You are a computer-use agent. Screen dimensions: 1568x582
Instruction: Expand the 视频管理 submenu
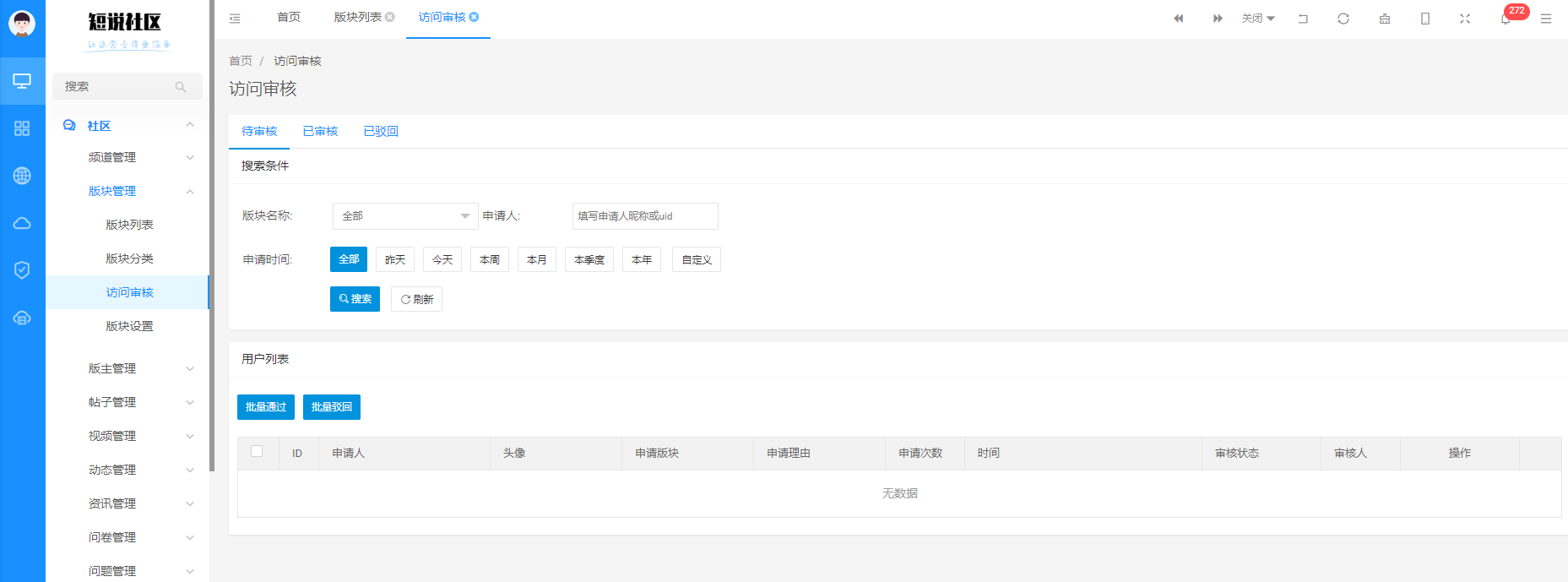(x=190, y=436)
